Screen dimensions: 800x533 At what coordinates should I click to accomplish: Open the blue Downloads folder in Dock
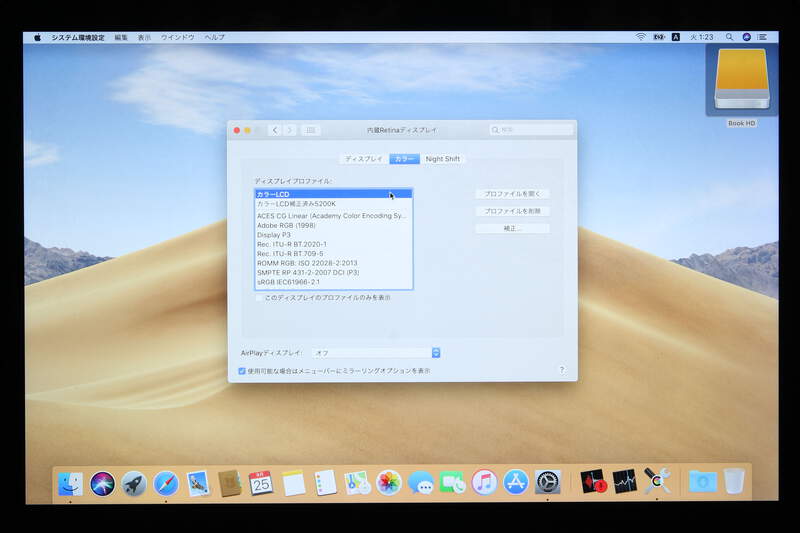pyautogui.click(x=703, y=482)
